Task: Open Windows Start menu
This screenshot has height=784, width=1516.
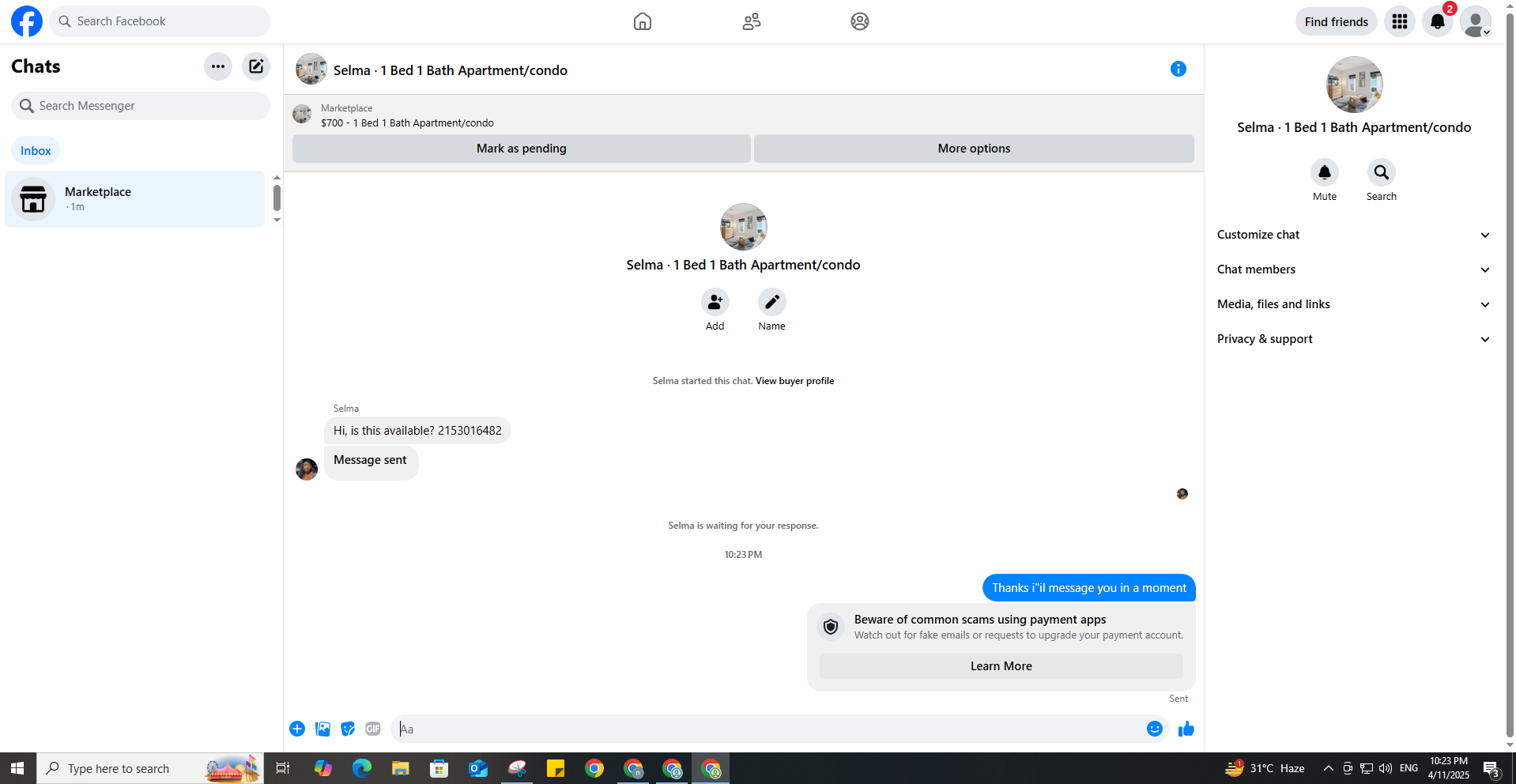Action: coord(17,768)
